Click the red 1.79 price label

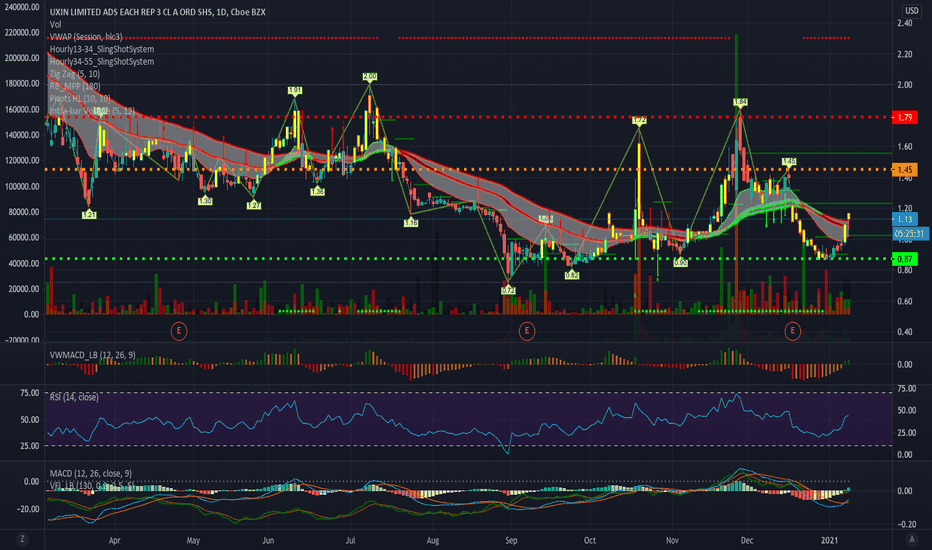tap(905, 118)
